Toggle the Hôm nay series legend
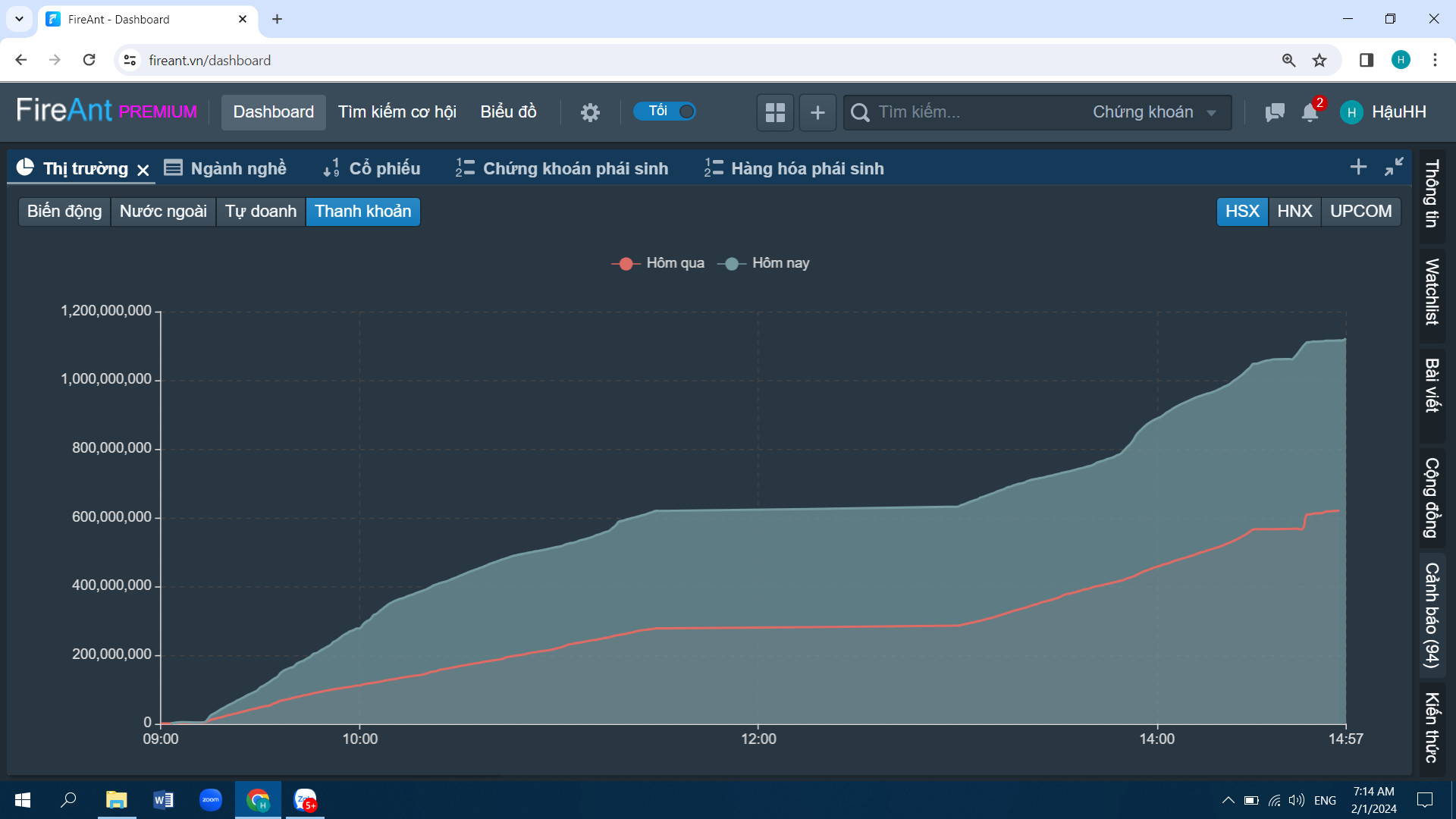Viewport: 1456px width, 819px height. 764,263
